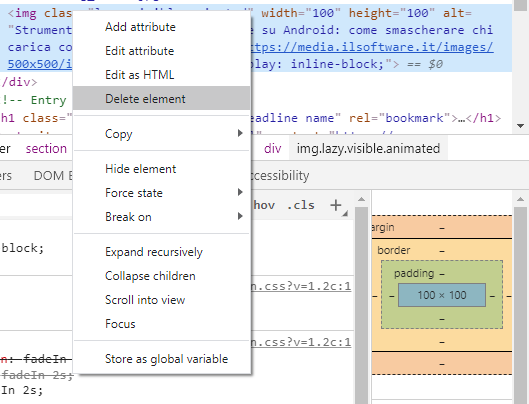Image resolution: width=529 pixels, height=404 pixels.
Task: Open the Copy submenu
Action: pos(162,134)
